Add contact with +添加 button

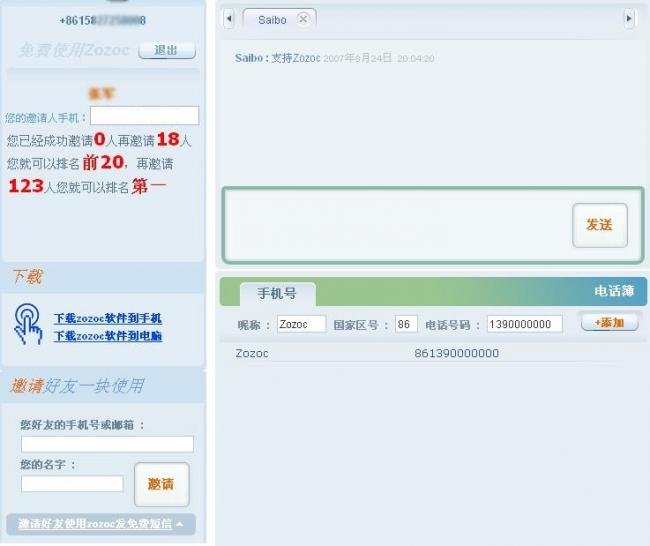(609, 322)
